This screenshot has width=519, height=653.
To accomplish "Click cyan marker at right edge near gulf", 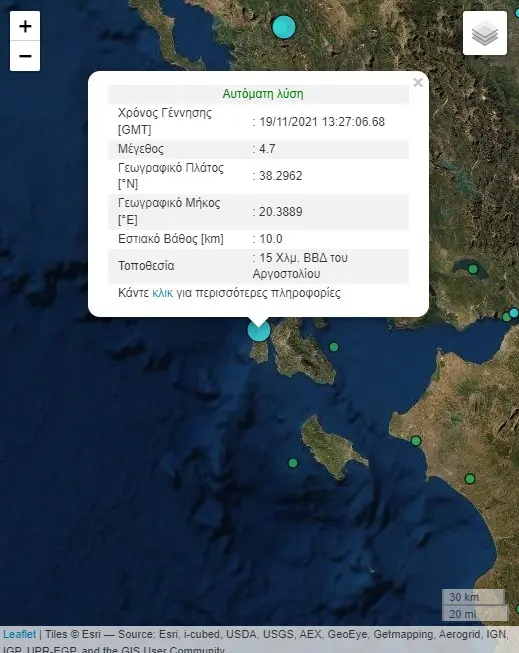I will click(514, 313).
